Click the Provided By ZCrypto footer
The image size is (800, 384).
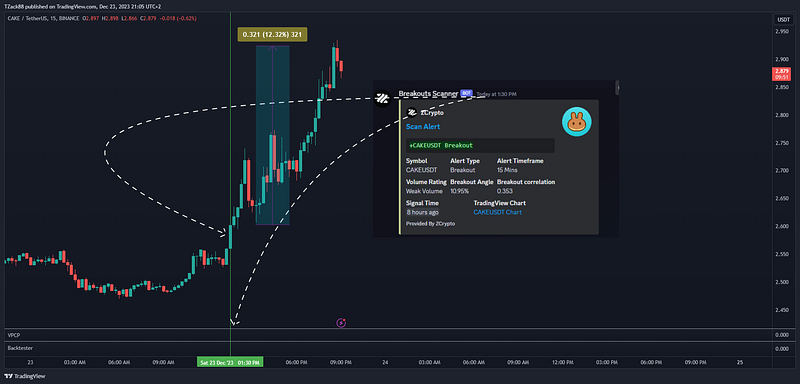pos(431,223)
